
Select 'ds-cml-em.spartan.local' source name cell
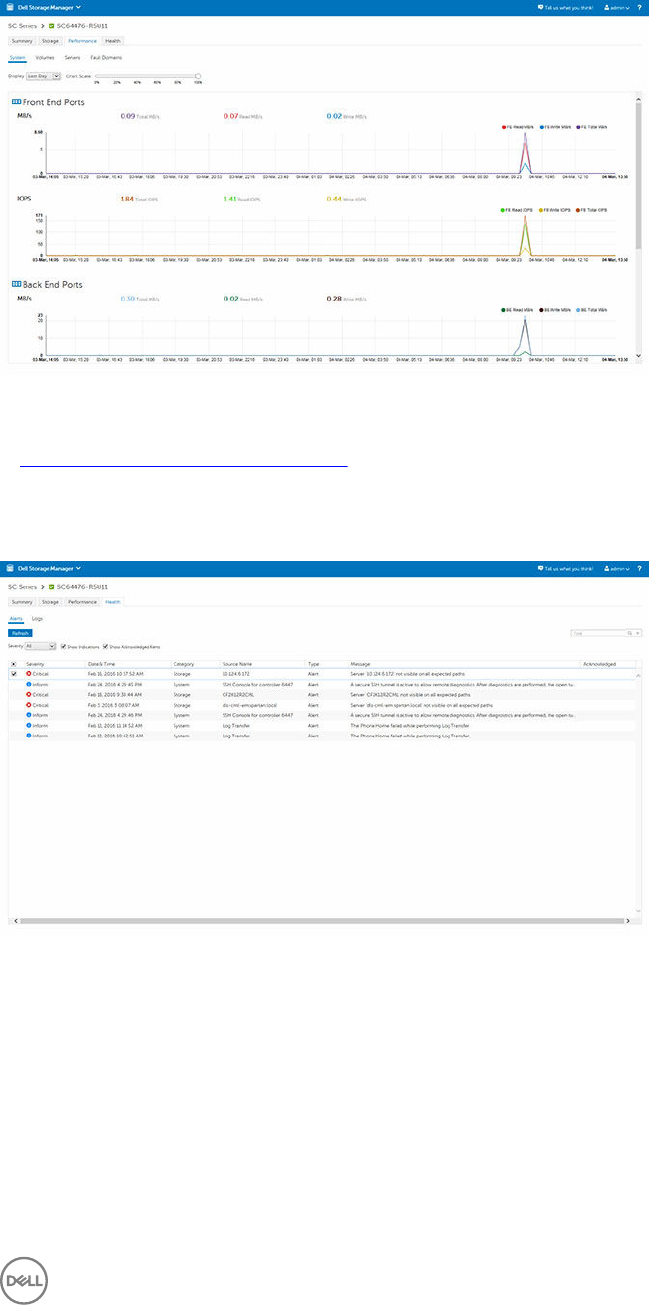tap(249, 704)
